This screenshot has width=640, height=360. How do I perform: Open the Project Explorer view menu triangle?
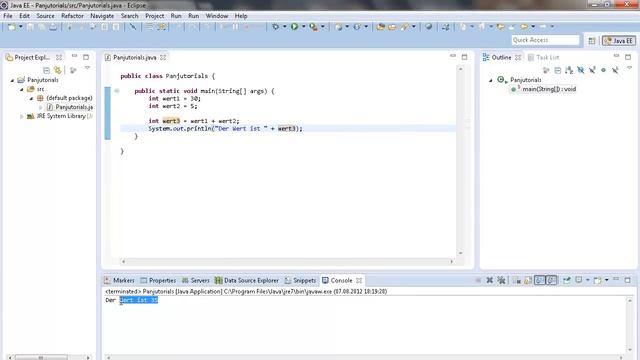tap(87, 69)
